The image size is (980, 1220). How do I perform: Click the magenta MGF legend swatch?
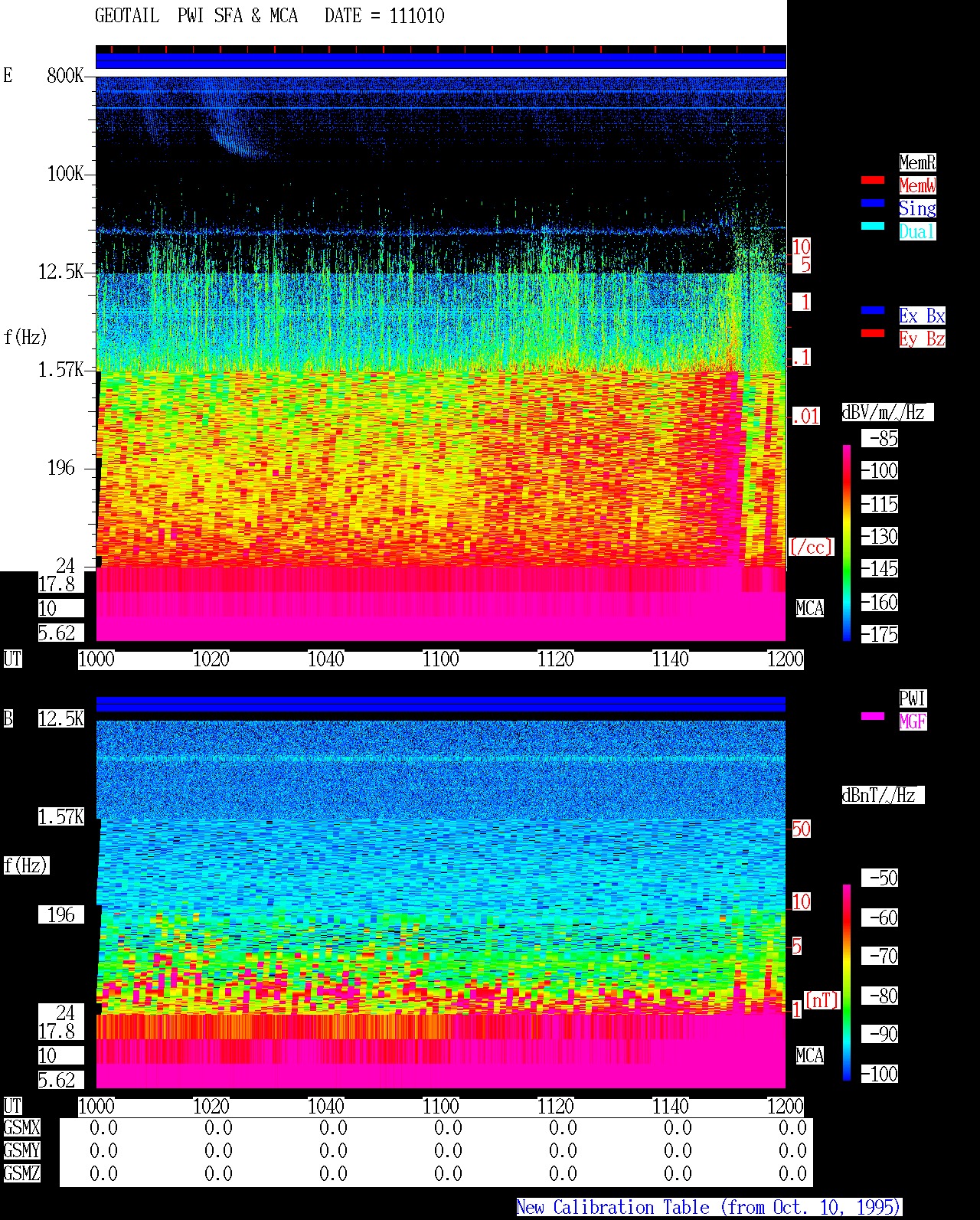873,716
